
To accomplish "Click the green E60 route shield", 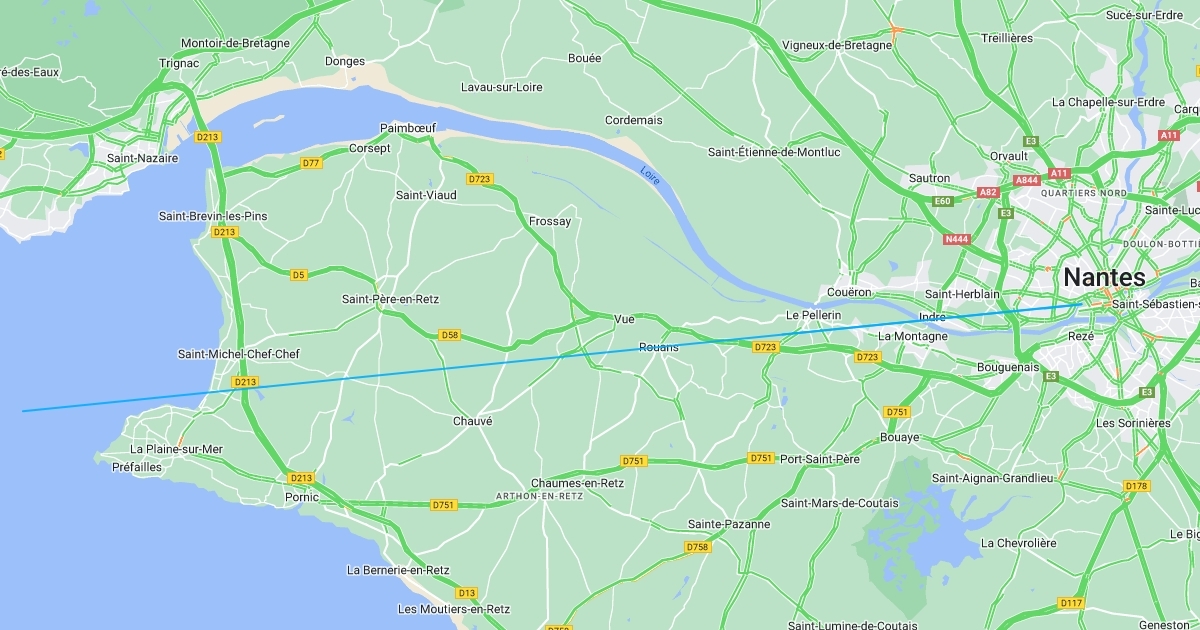I will 943,201.
